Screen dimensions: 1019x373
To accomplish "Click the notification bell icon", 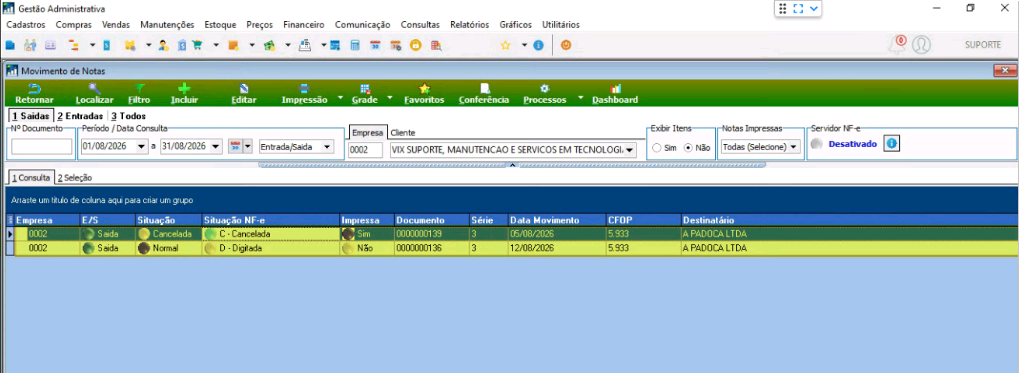I will (897, 44).
